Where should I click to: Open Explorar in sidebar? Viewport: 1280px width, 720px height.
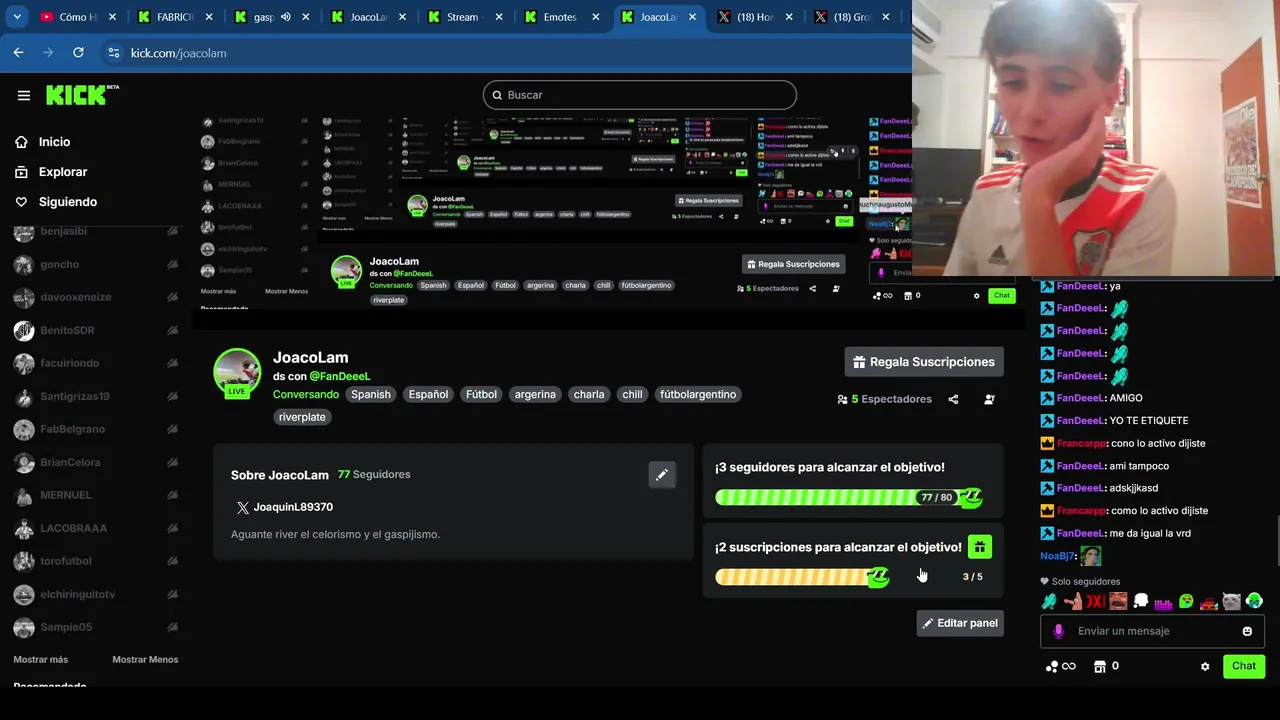pyautogui.click(x=62, y=172)
